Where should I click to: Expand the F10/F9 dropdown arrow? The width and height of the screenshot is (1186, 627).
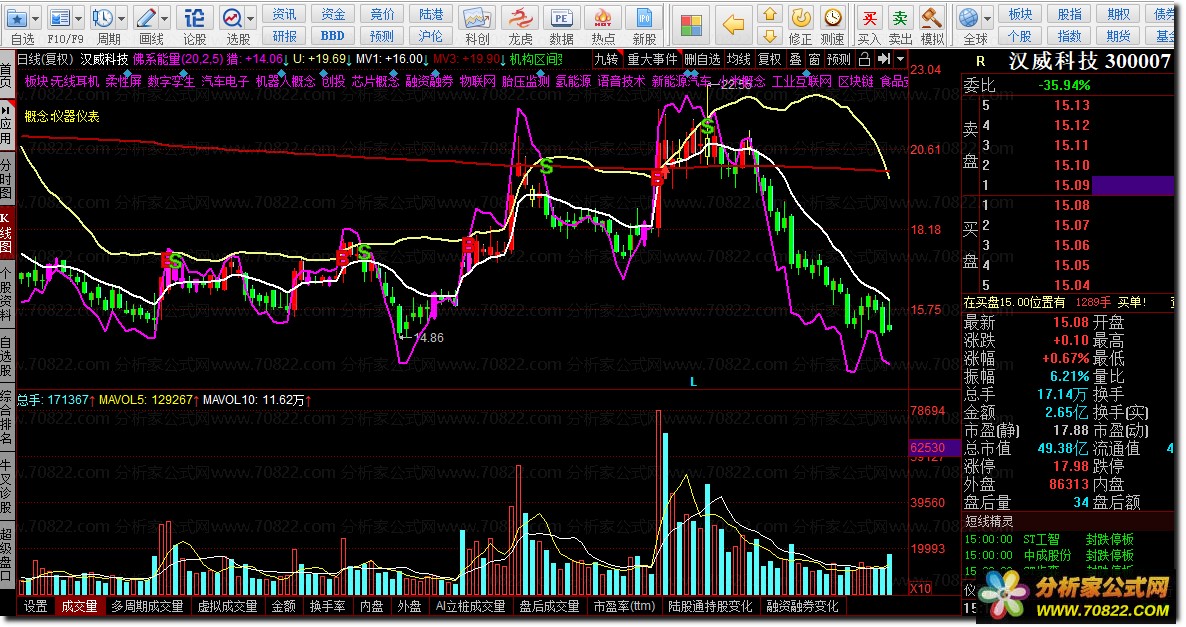pos(79,18)
